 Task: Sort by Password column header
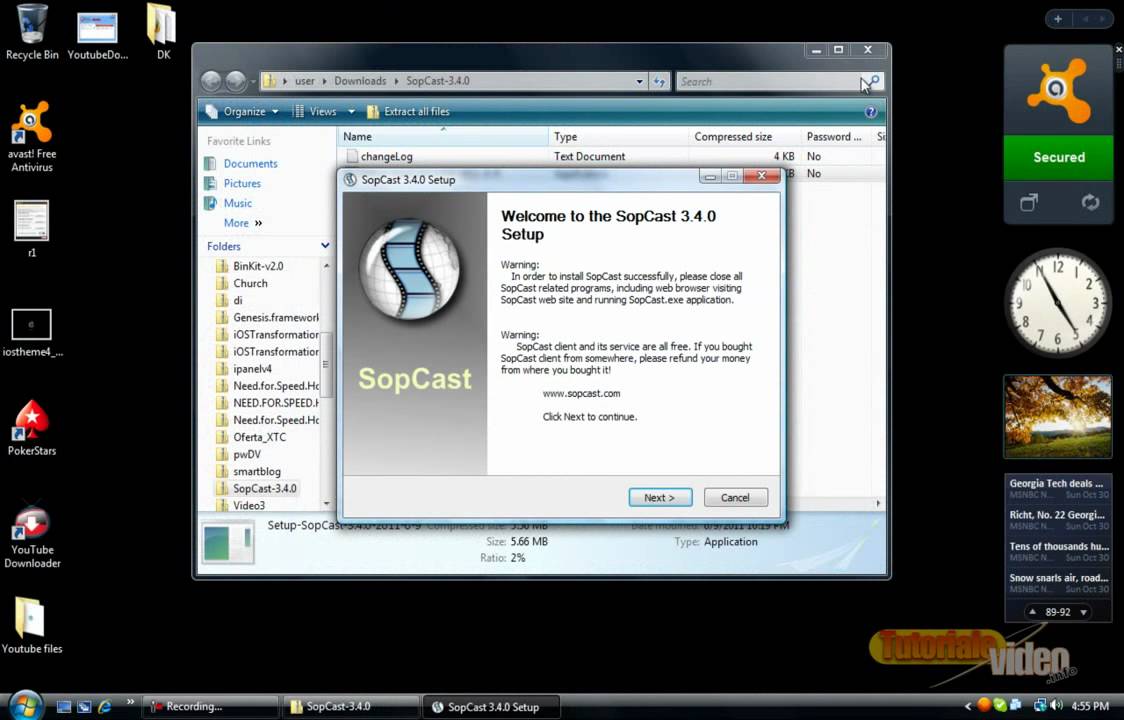pyautogui.click(x=835, y=136)
